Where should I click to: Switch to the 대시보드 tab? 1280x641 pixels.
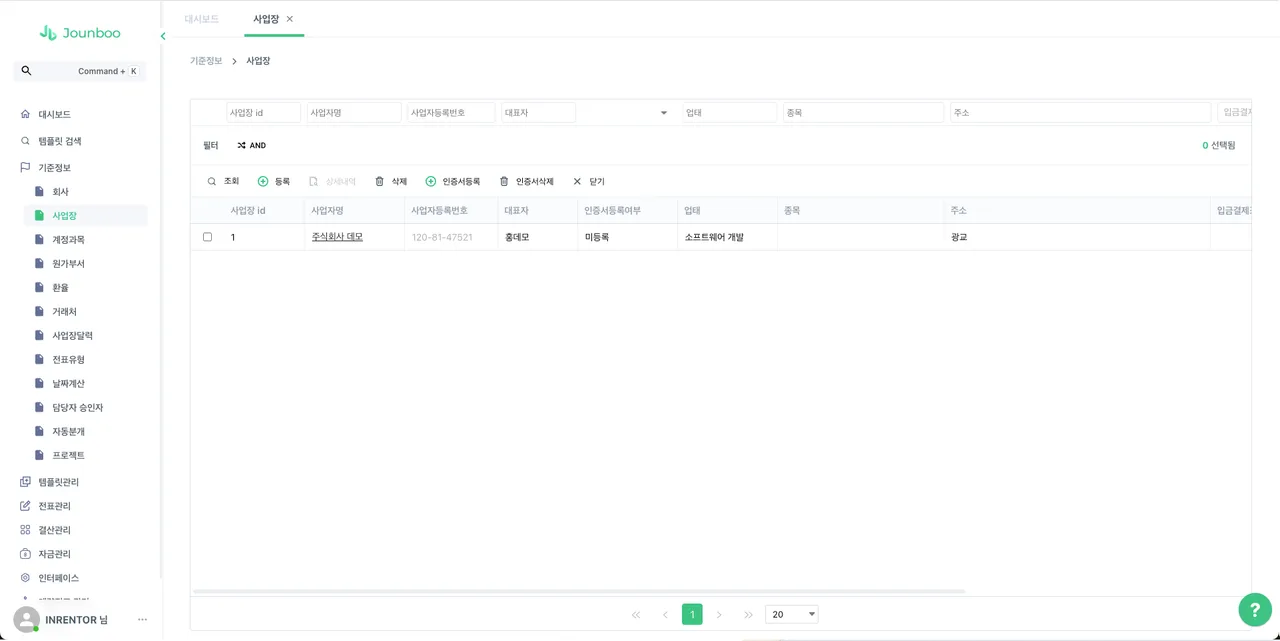[202, 19]
